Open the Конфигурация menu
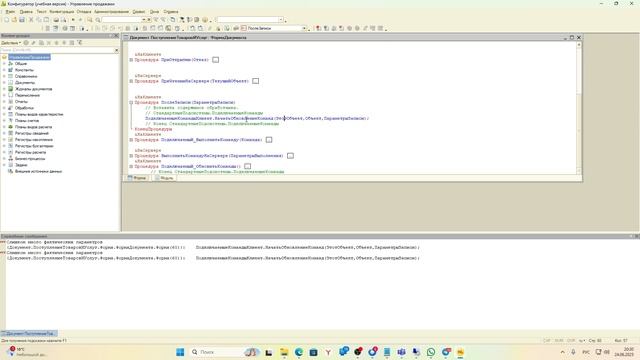640x360 pixels. coord(62,12)
